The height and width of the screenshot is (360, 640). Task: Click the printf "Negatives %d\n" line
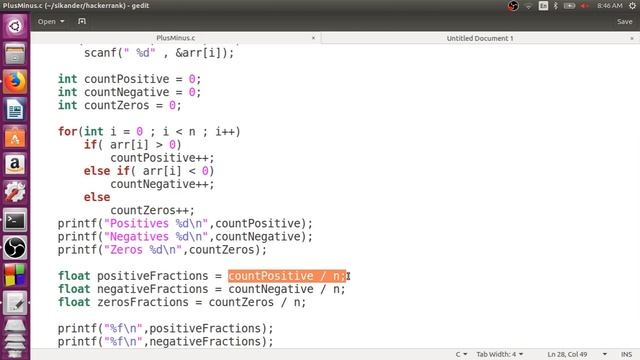tap(185, 237)
